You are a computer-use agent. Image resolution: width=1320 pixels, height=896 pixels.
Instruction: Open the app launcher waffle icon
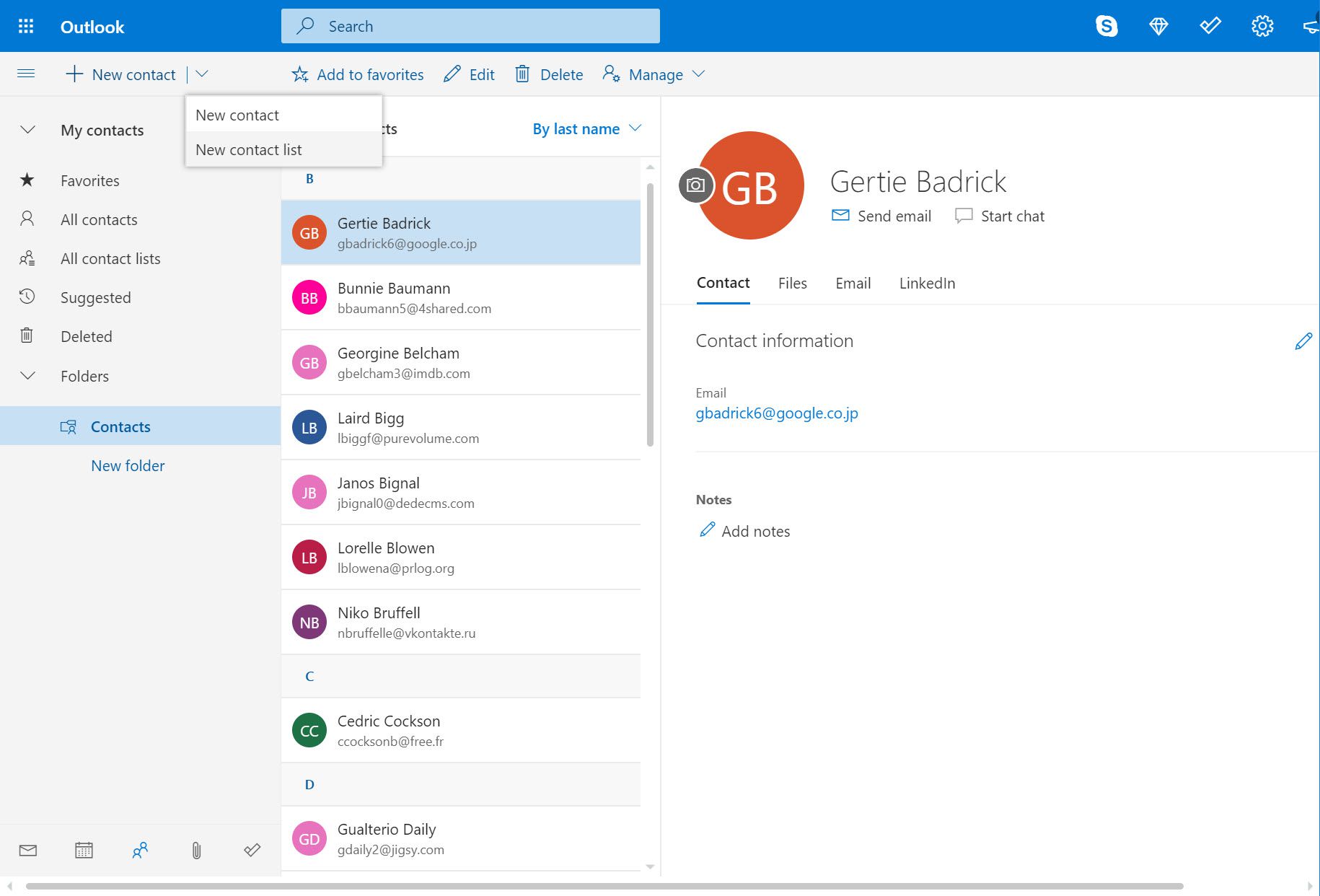click(x=26, y=27)
